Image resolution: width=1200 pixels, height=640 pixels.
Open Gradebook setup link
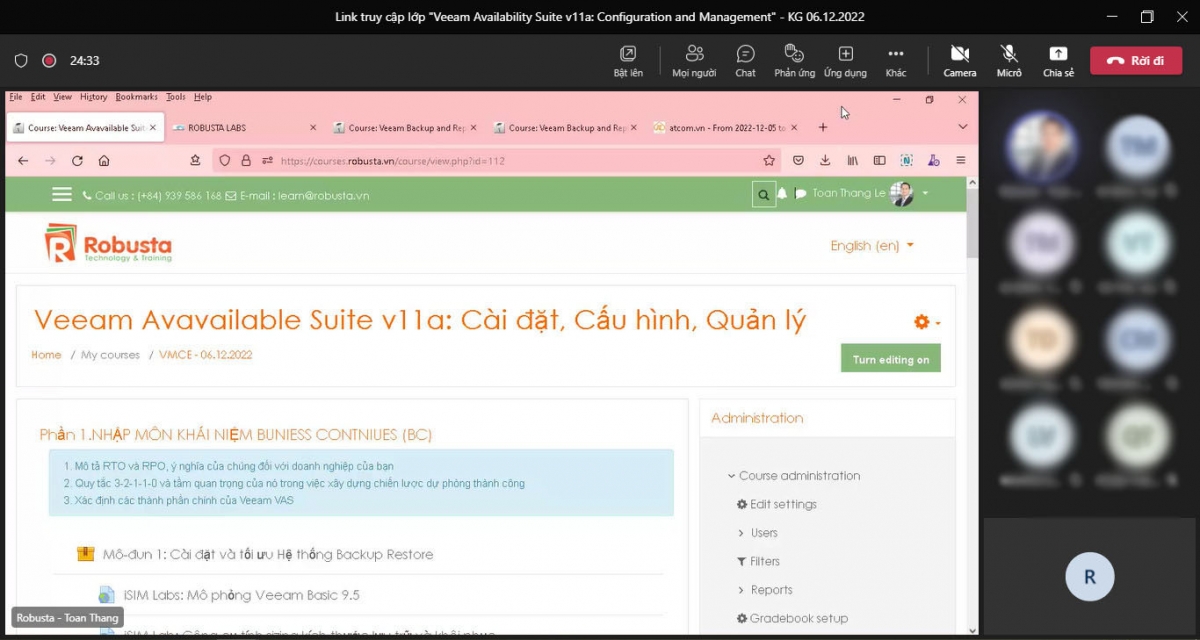(792, 618)
